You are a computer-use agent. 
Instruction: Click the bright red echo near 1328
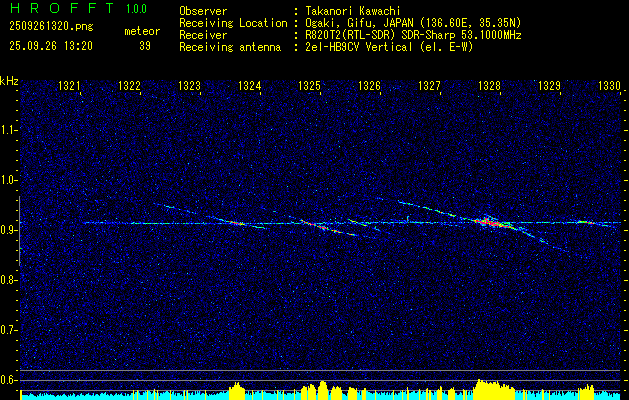pos(490,223)
